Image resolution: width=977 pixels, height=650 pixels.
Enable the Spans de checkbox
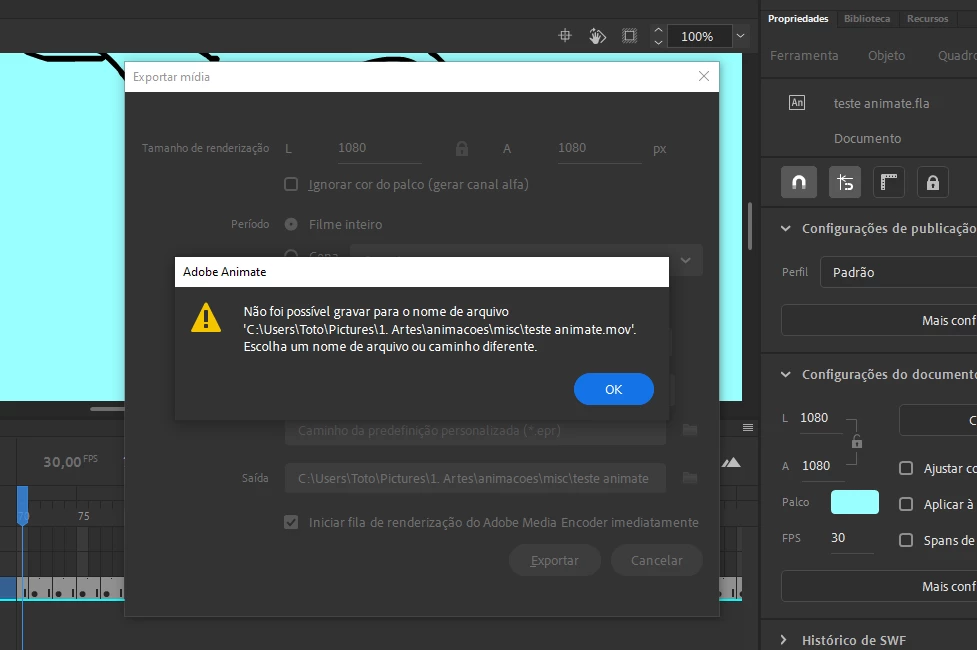click(906, 540)
